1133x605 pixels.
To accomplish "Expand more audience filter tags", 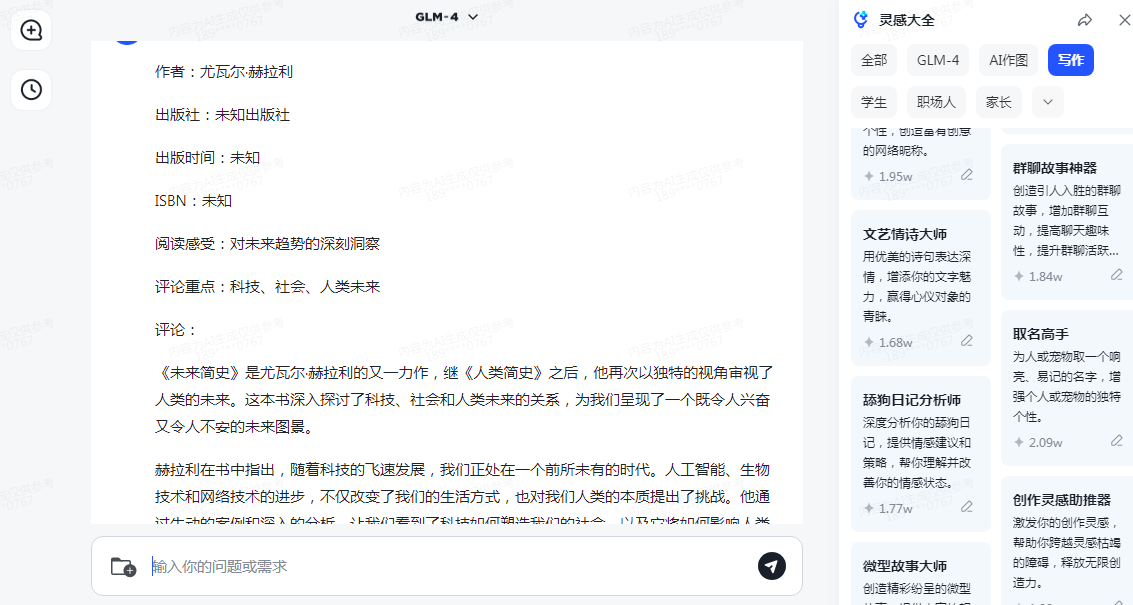I will (1048, 102).
